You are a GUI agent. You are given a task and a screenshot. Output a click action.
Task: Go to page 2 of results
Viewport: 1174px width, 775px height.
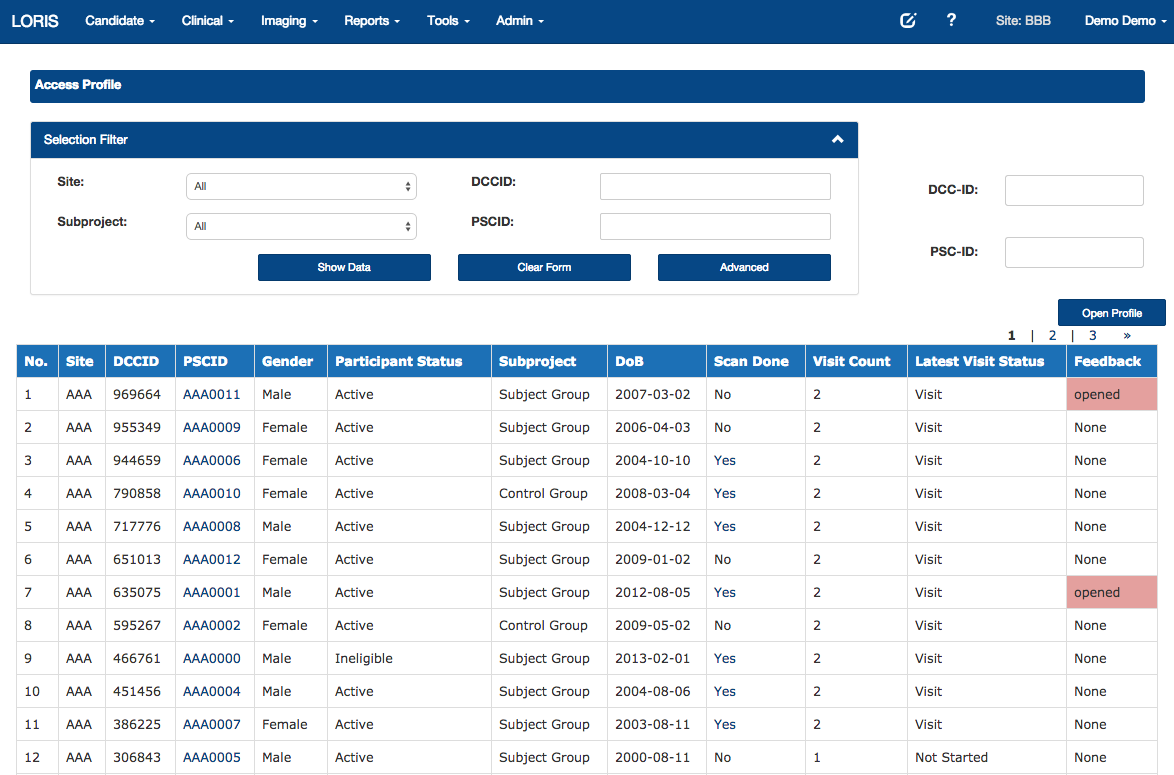(1052, 336)
